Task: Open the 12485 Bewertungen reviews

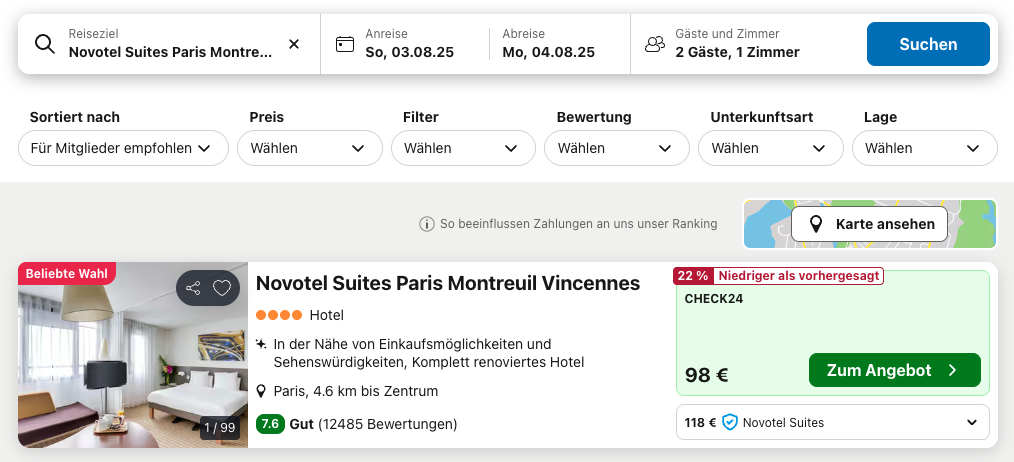Action: click(x=387, y=424)
